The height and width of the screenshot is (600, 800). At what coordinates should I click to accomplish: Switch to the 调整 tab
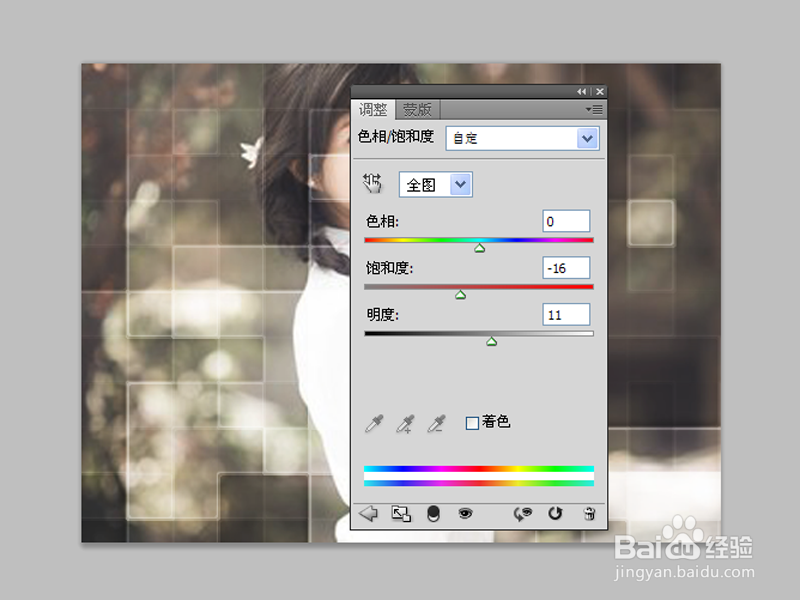pyautogui.click(x=373, y=110)
